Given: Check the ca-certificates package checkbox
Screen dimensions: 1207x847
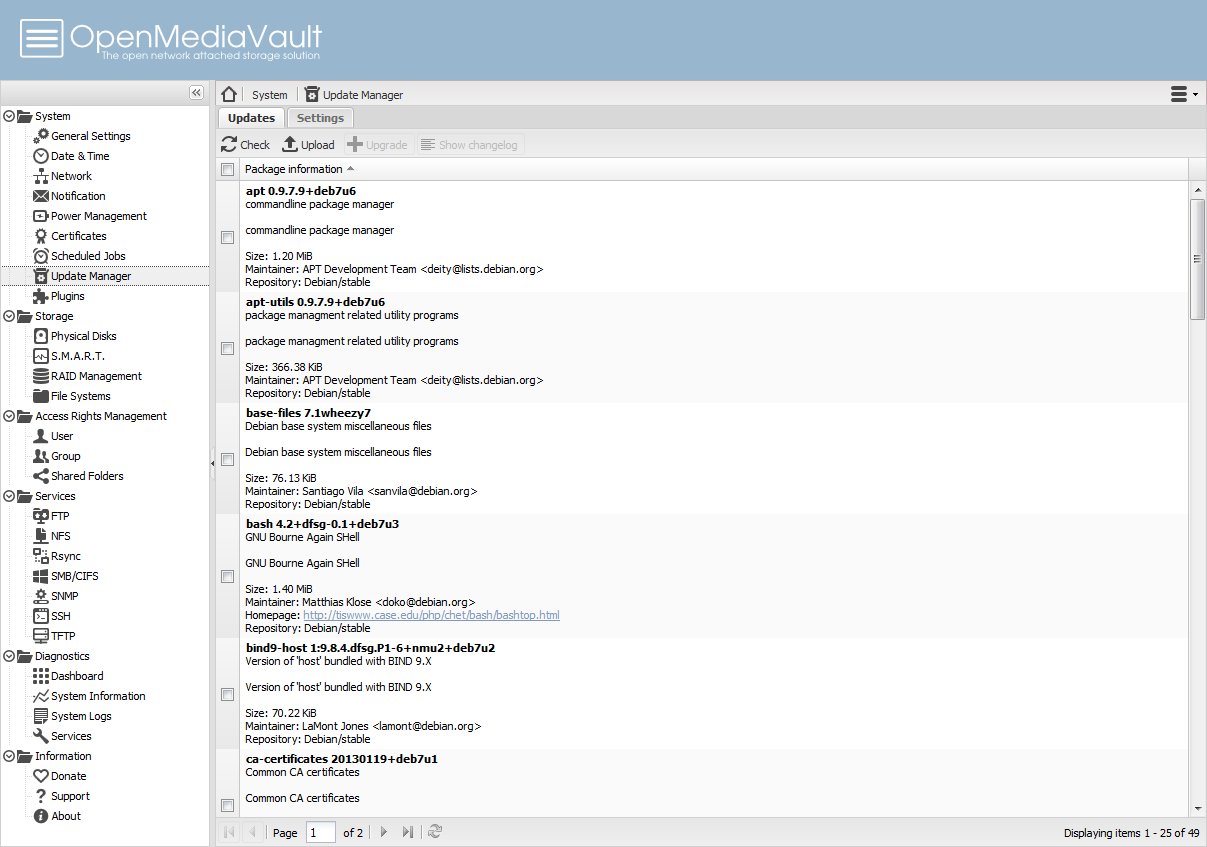Looking at the screenshot, I should pyautogui.click(x=228, y=805).
